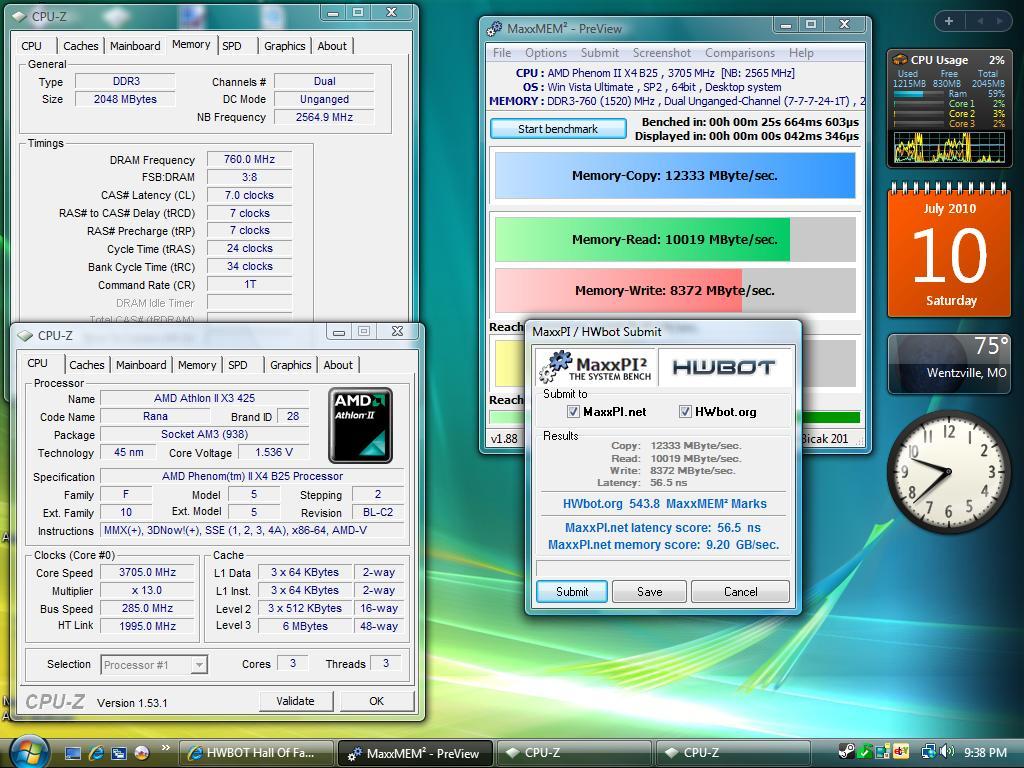This screenshot has width=1024, height=768.
Task: Add a gadget with the sidebar plus button
Action: click(x=949, y=21)
